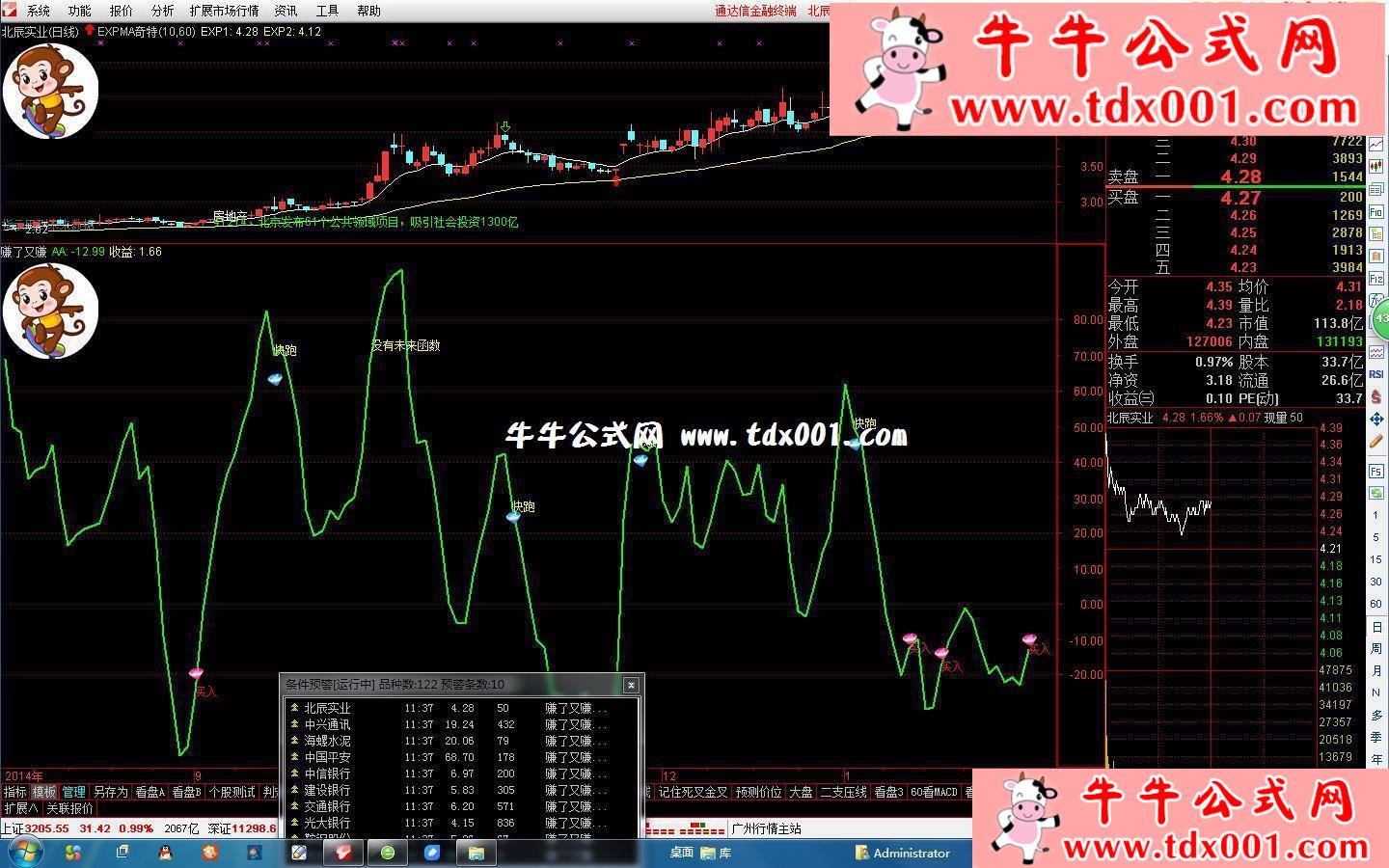Open the 关联报价 tab
Image resolution: width=1389 pixels, height=868 pixels.
point(70,808)
